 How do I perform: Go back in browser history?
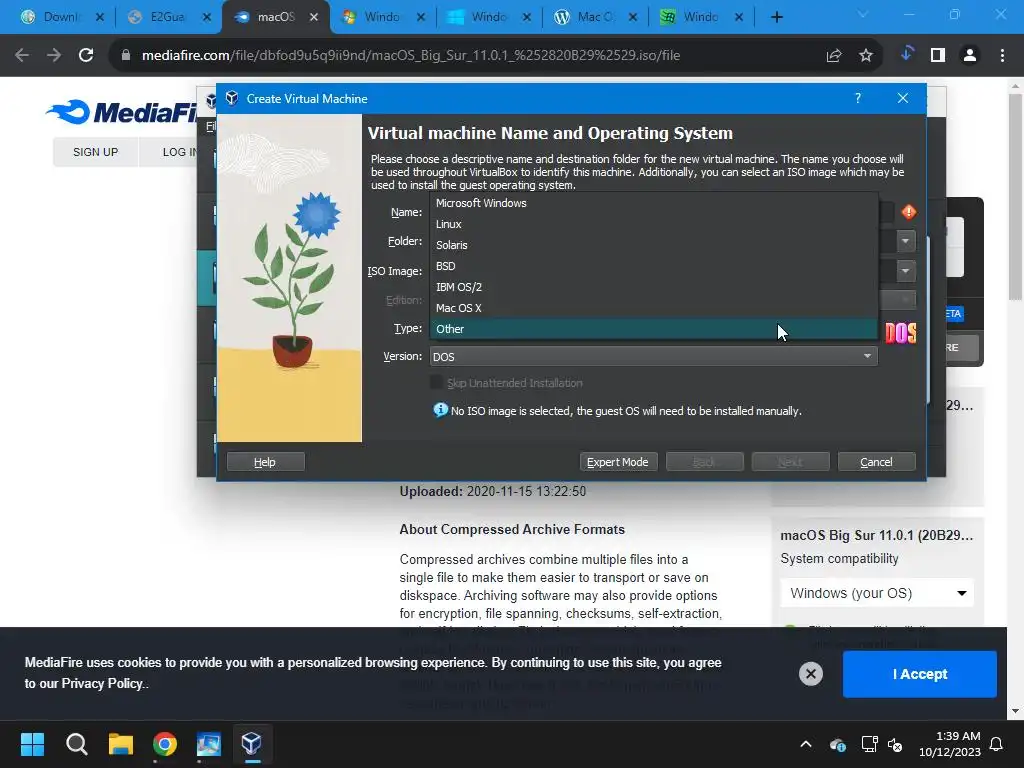click(x=22, y=56)
